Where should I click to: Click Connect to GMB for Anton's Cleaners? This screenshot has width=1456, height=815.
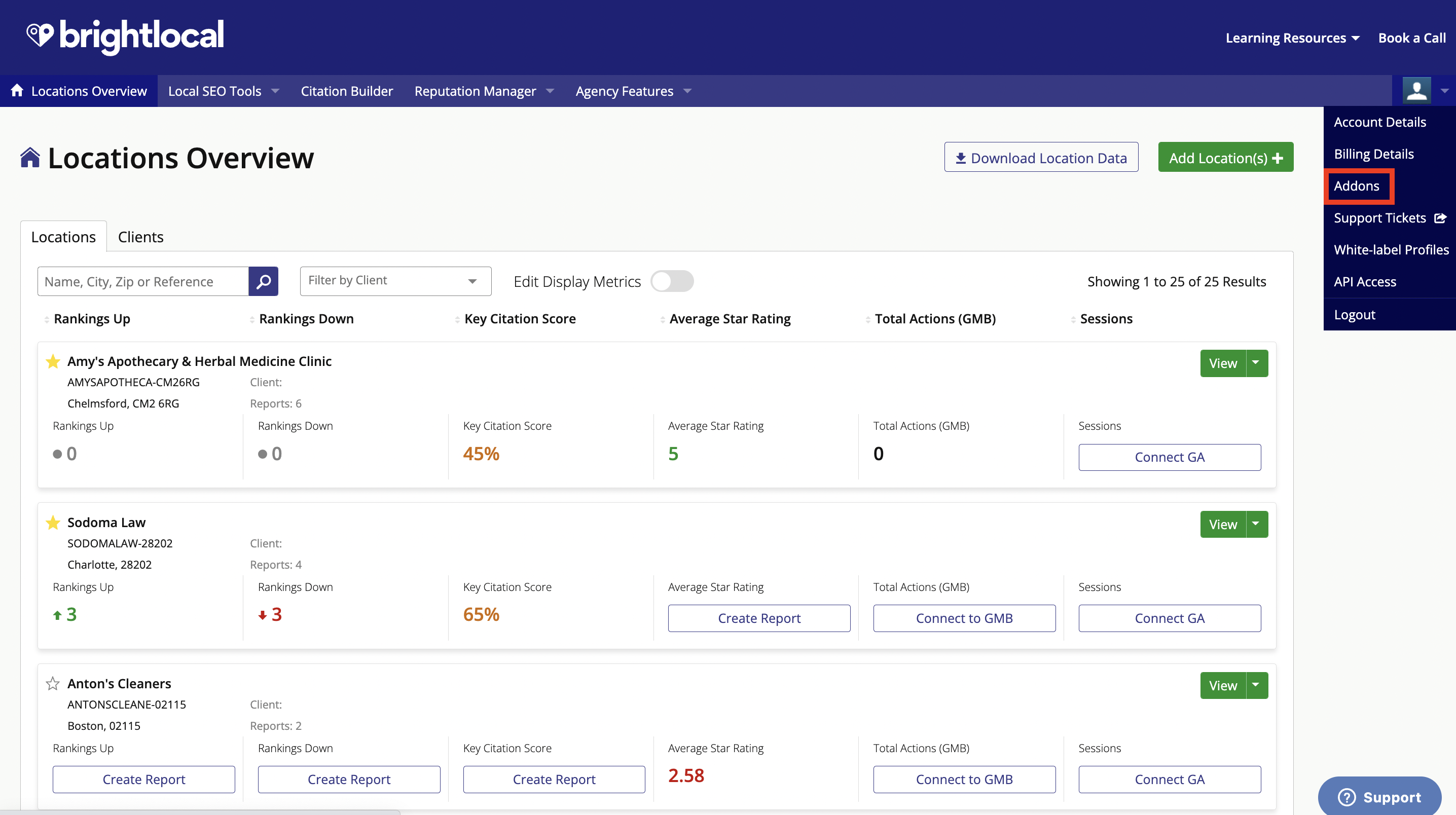click(x=964, y=780)
